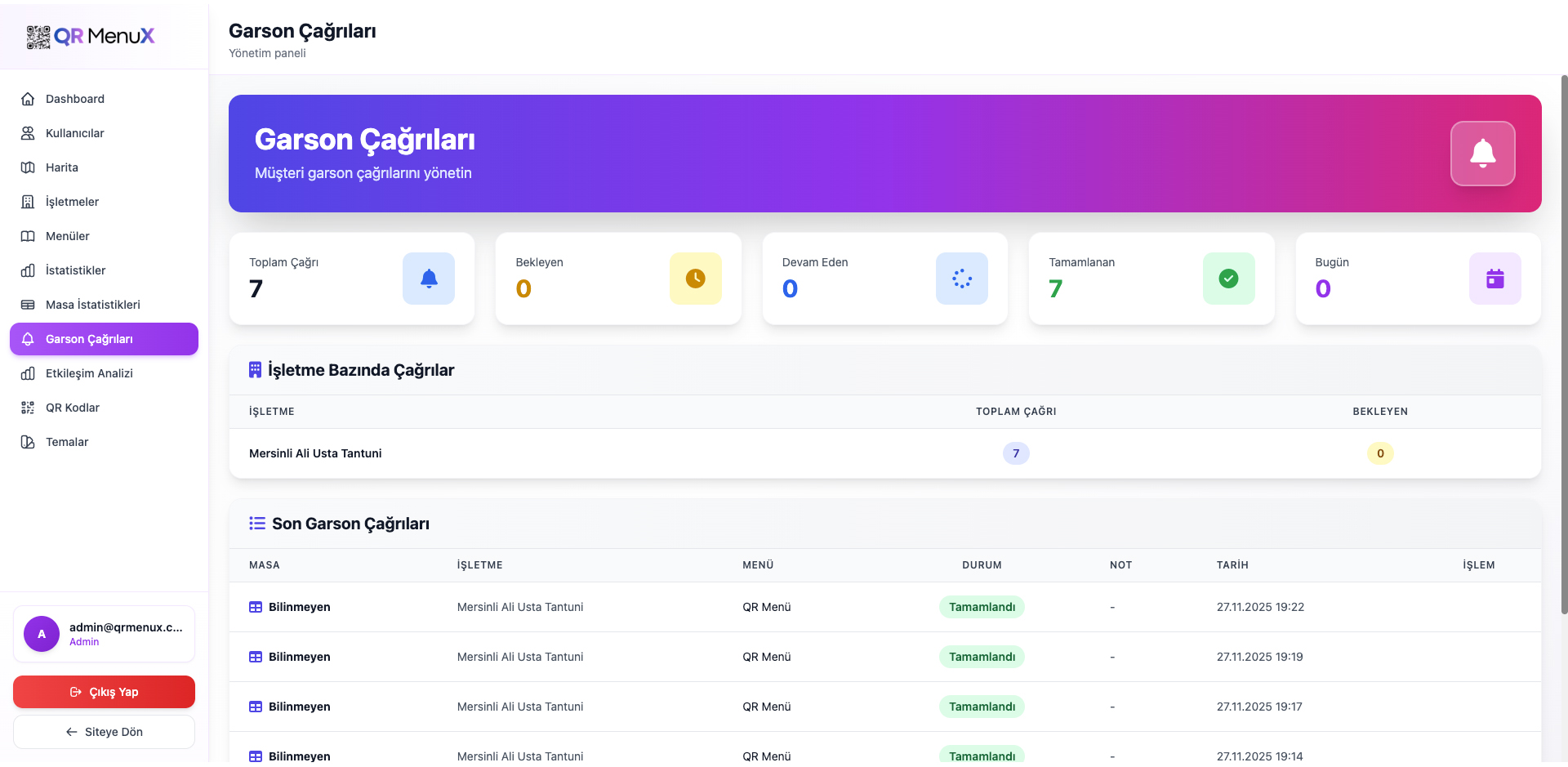Click the QR MenuX logo
Viewport: 1568px width, 767px height.
pyautogui.click(x=91, y=36)
